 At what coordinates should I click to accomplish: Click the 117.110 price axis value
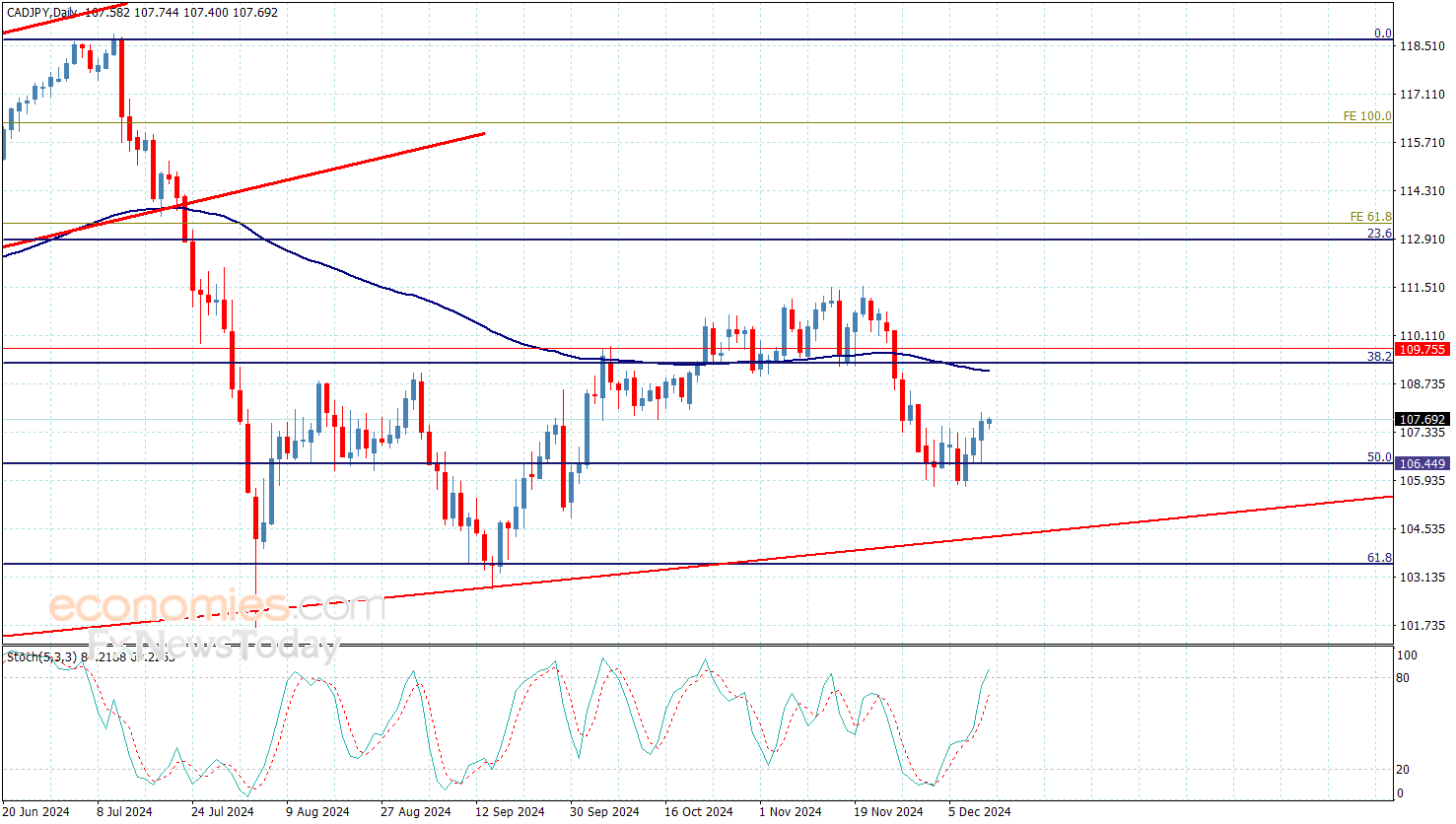tap(1422, 95)
